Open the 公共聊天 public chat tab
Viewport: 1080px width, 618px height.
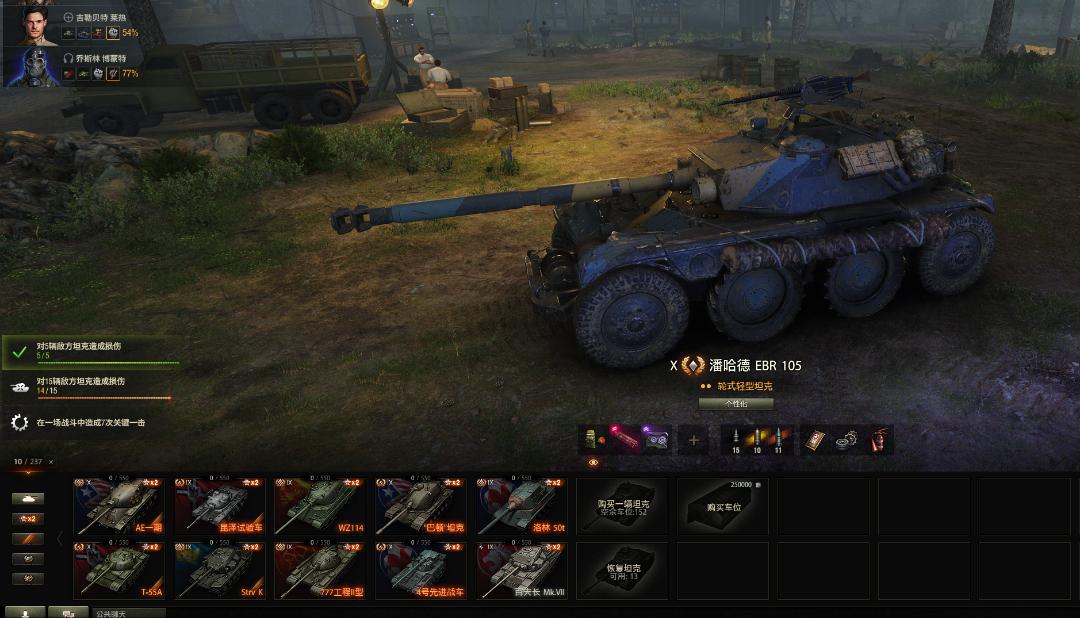129,613
